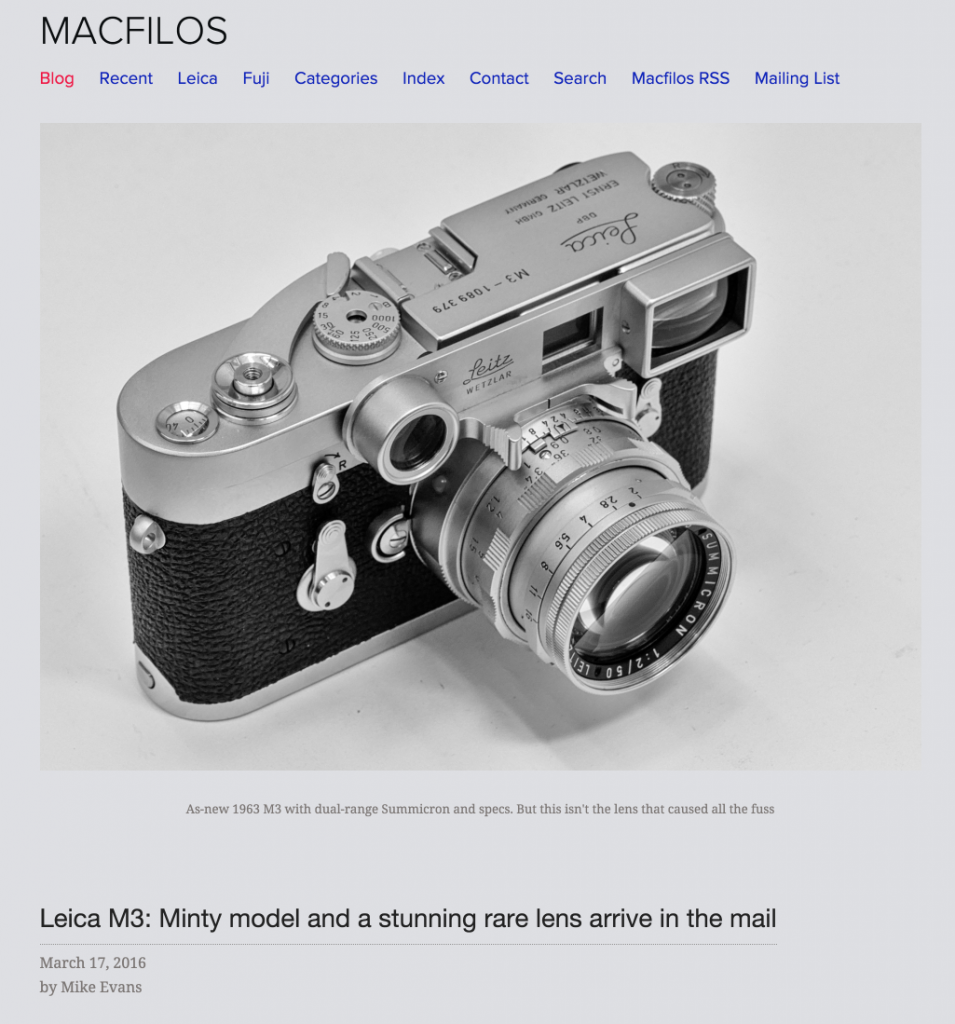Go to the Mailing List signup
Viewport: 955px width, 1024px height.
[797, 78]
